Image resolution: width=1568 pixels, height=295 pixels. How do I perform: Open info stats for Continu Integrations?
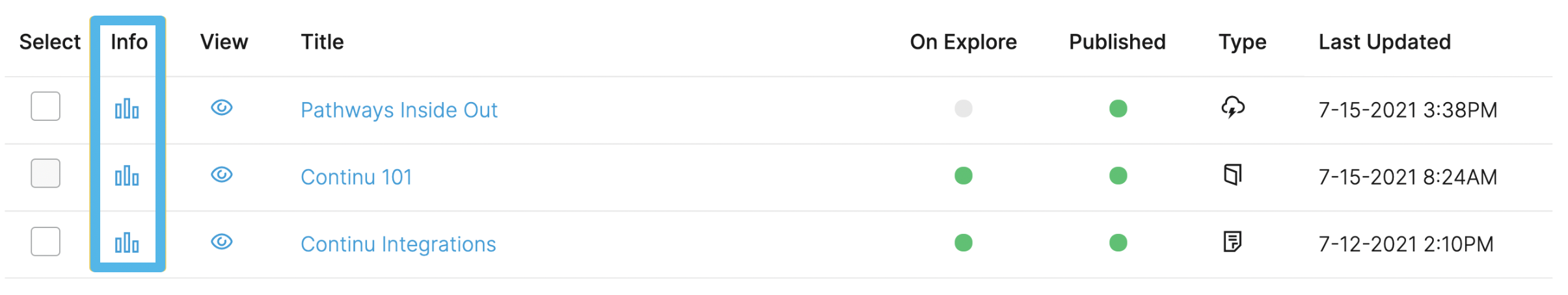[127, 242]
